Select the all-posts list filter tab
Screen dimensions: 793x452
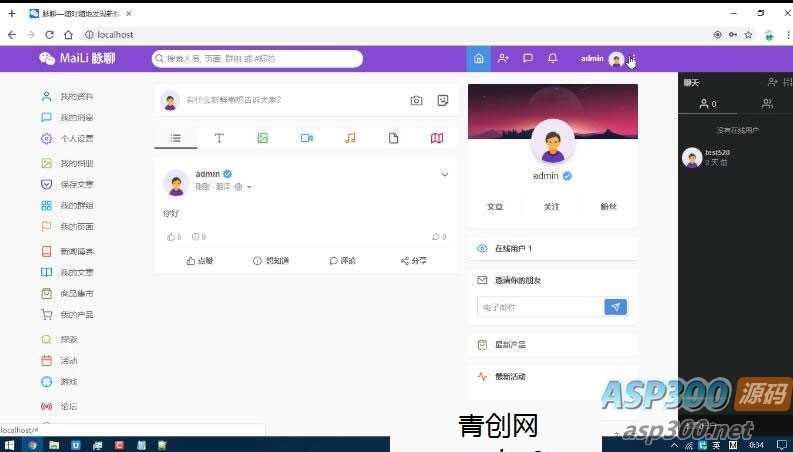click(x=175, y=138)
